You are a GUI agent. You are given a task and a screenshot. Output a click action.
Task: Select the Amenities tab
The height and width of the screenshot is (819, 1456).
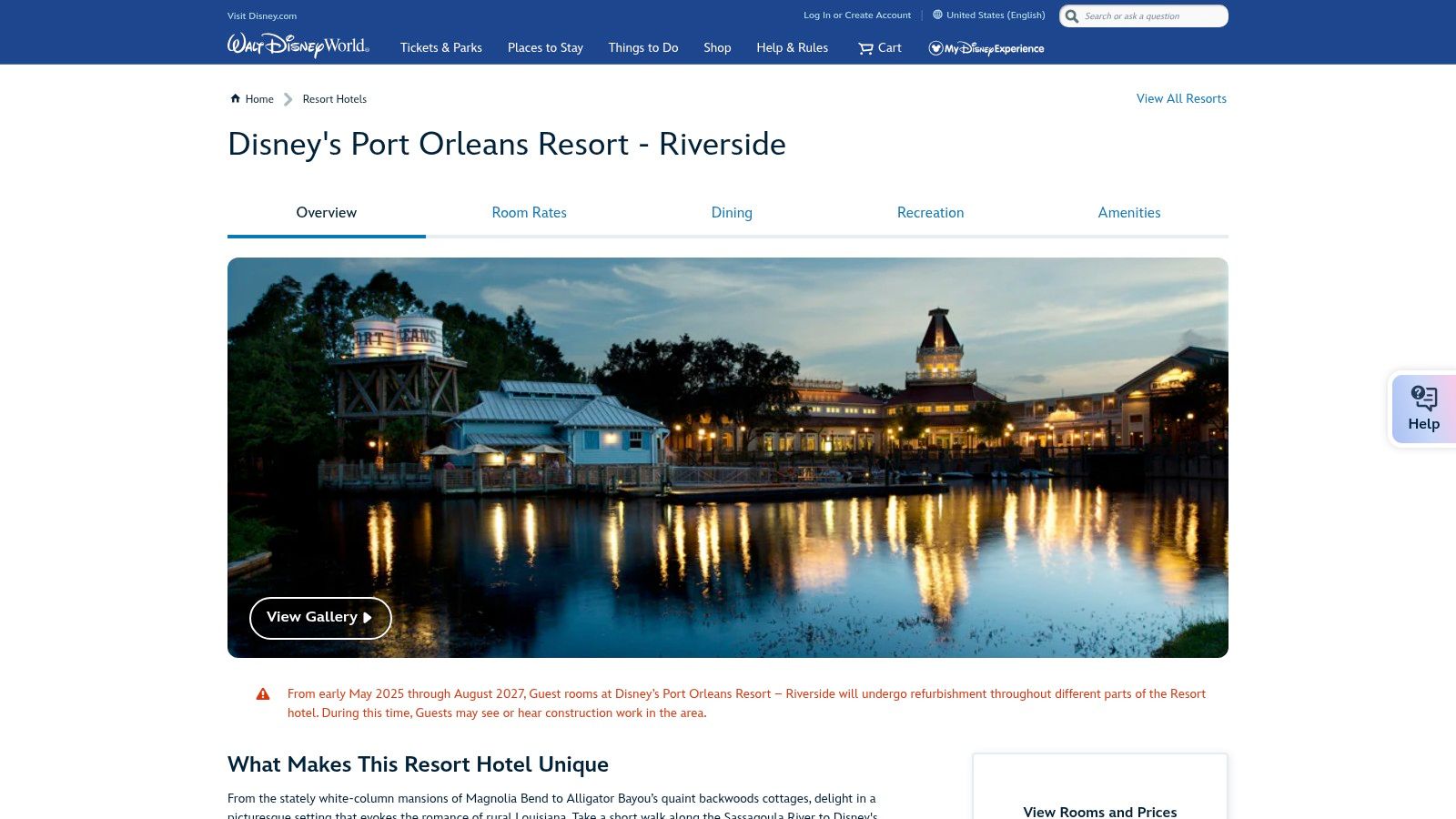pos(1129,212)
